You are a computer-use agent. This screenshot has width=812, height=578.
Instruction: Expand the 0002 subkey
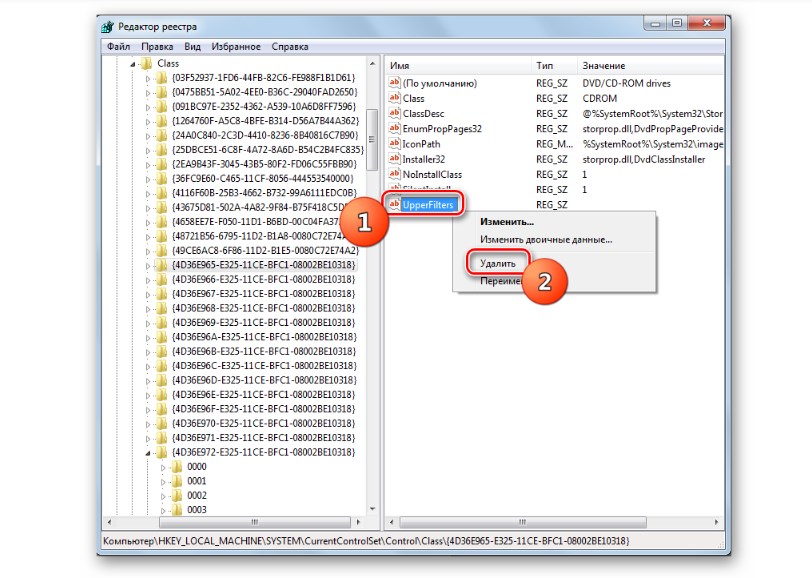[x=163, y=496]
